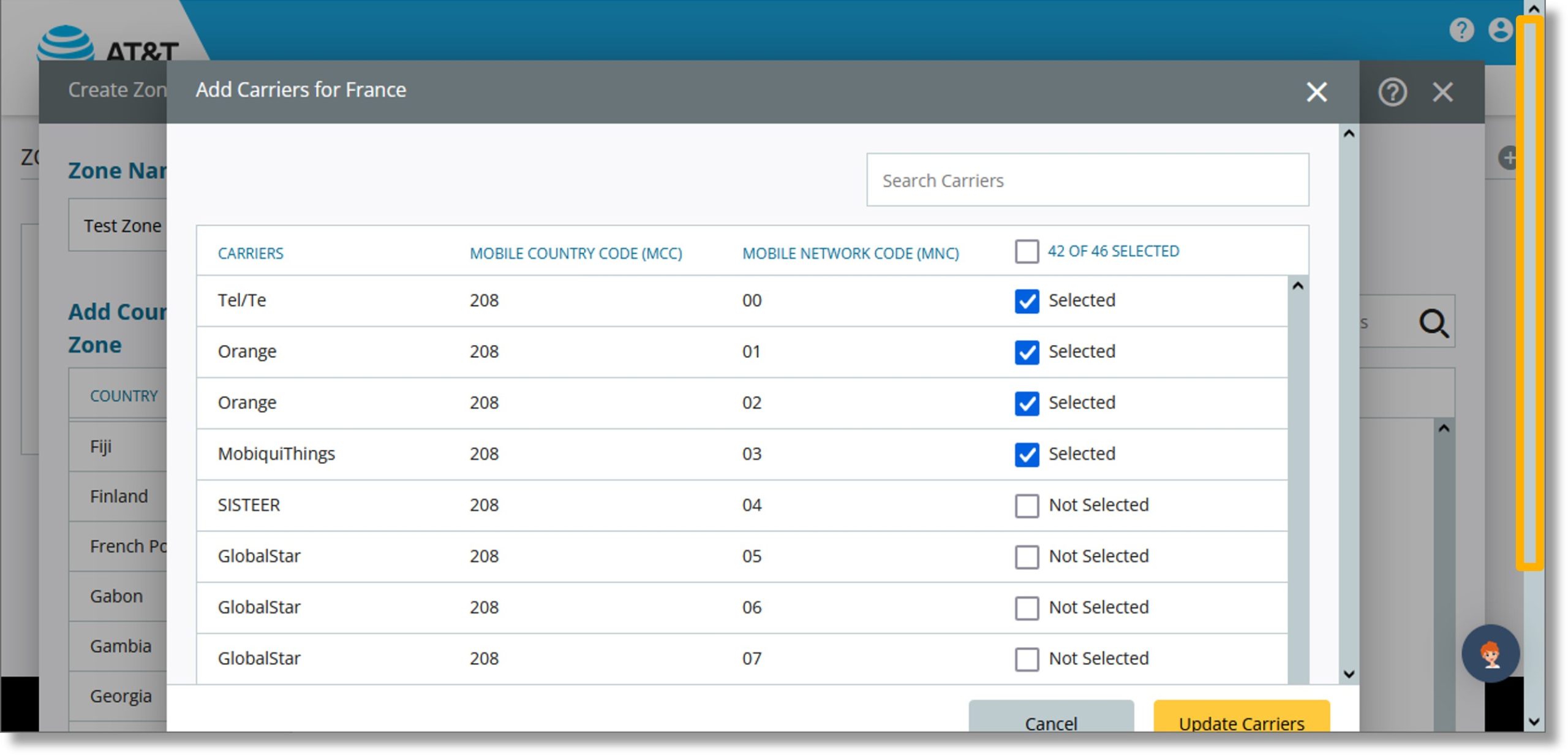Viewport: 1568px width, 755px height.
Task: Select Georgia in the country list
Action: pos(118,697)
